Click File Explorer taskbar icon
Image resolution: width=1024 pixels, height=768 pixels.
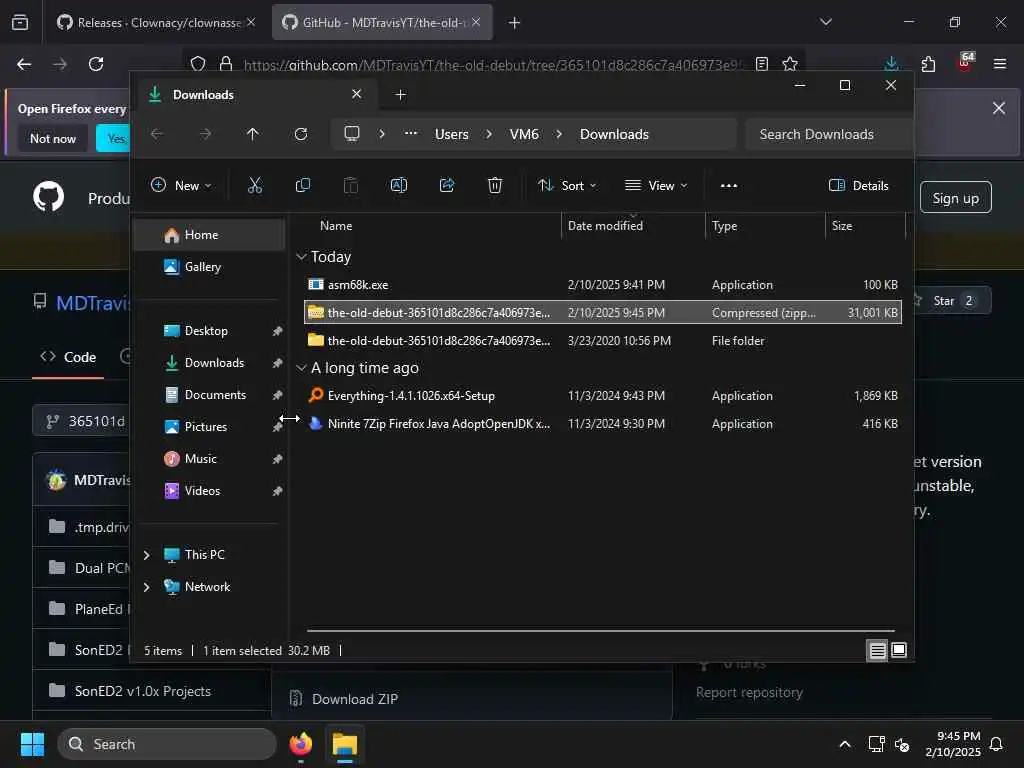point(345,744)
